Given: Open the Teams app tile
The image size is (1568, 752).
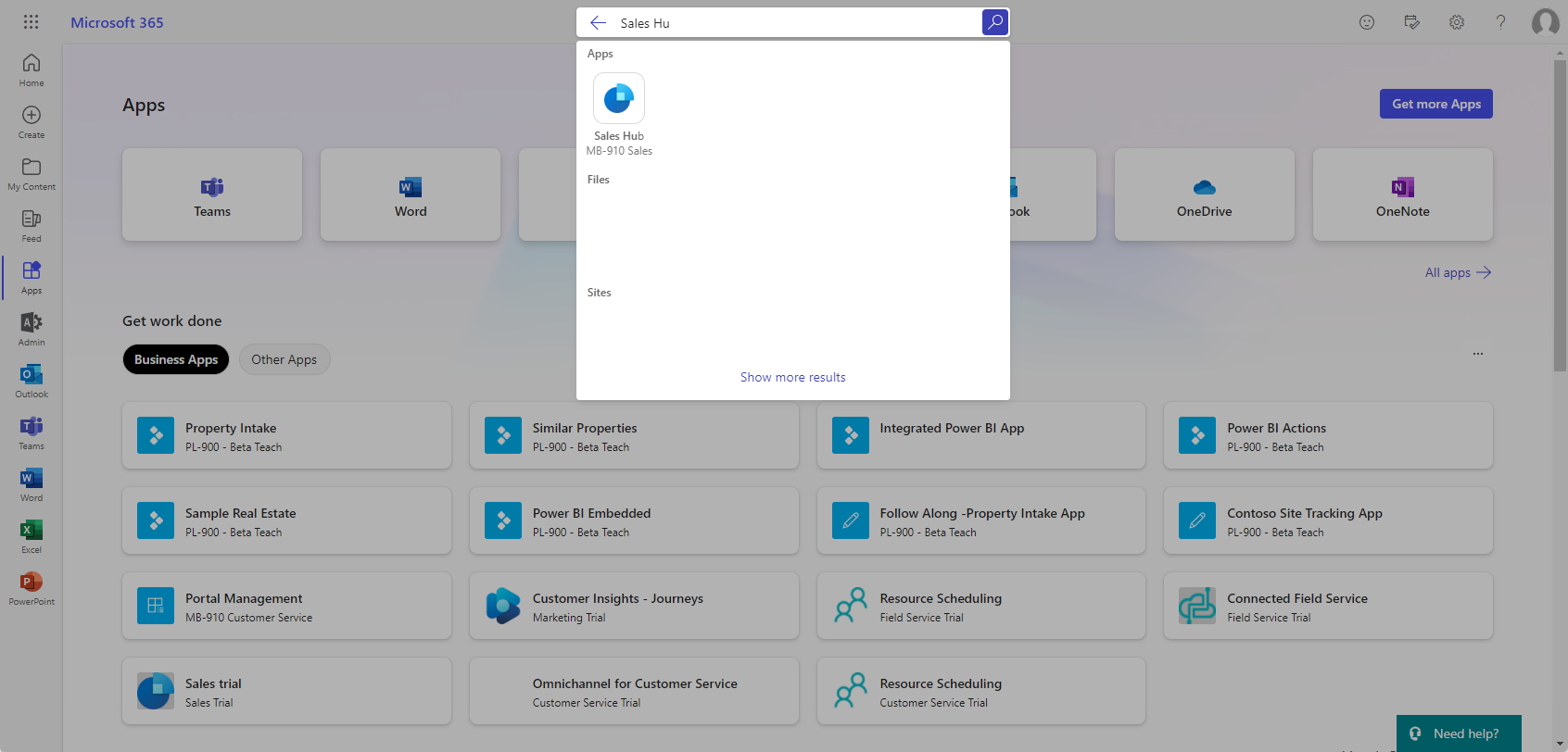Looking at the screenshot, I should tap(212, 194).
